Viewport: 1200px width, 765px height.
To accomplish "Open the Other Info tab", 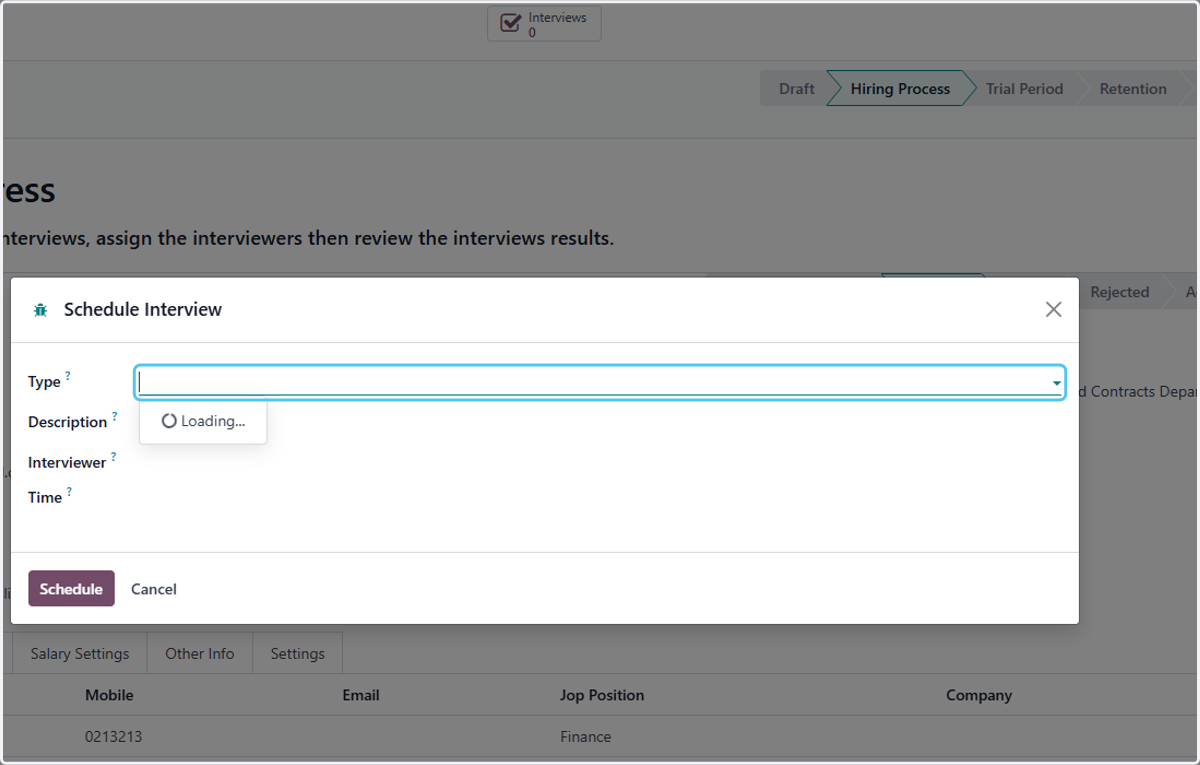I will (x=200, y=653).
